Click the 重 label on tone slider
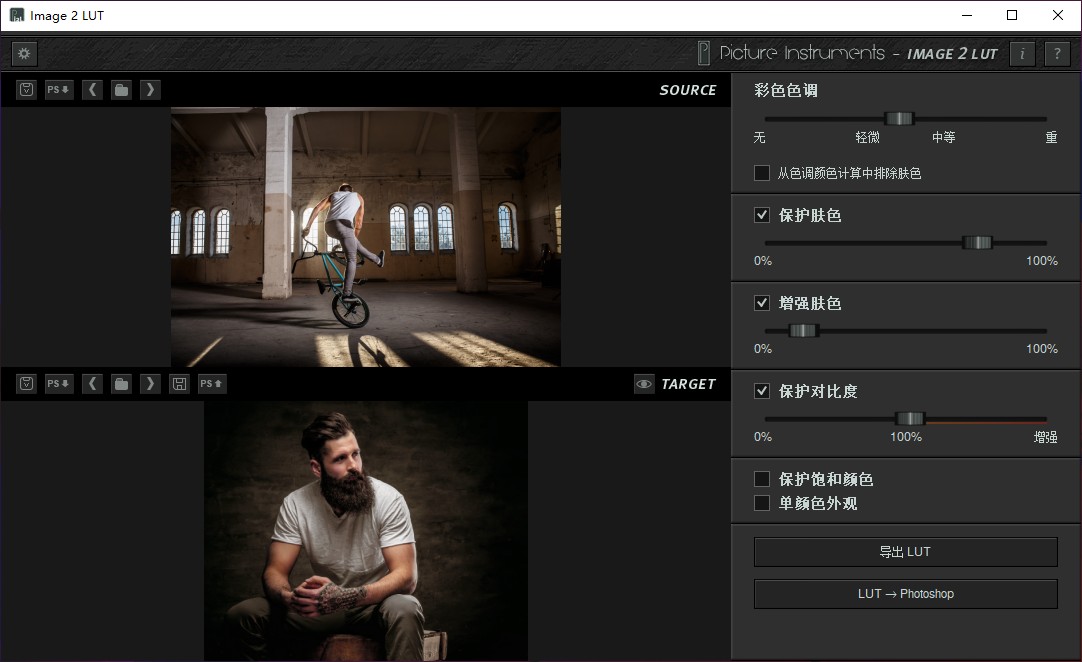This screenshot has height=662, width=1082. click(1051, 137)
